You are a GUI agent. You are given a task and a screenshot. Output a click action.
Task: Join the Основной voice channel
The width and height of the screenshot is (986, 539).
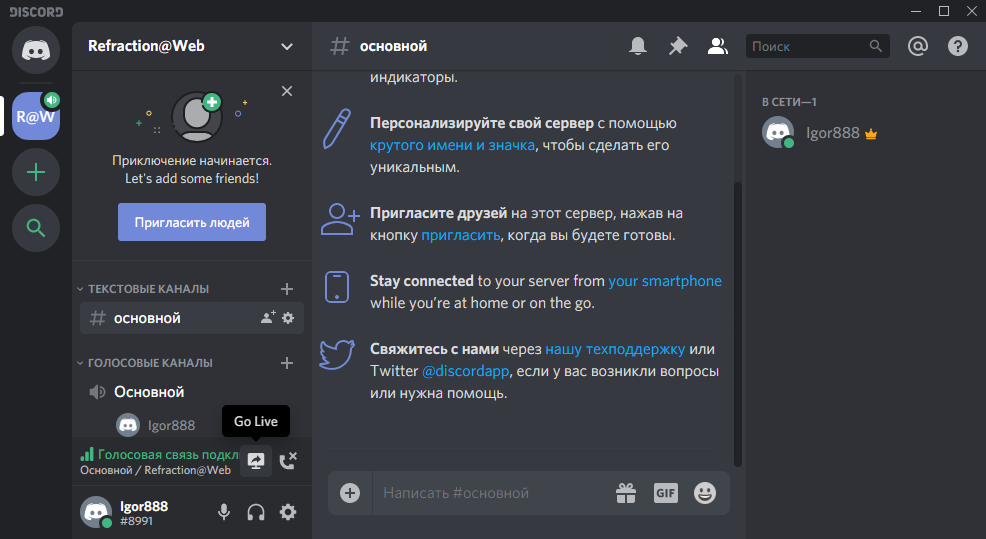click(149, 392)
